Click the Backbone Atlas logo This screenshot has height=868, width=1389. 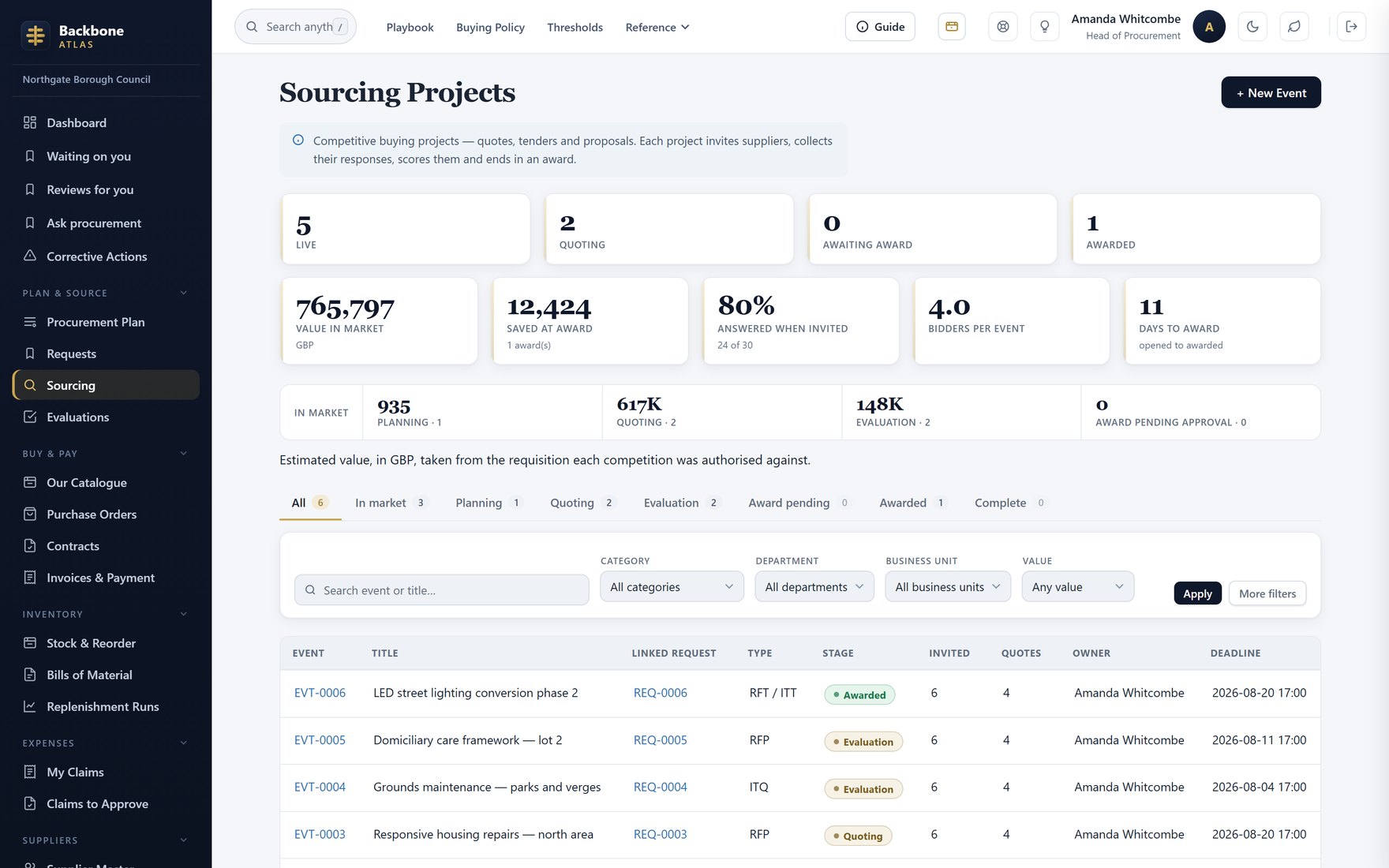(36, 36)
